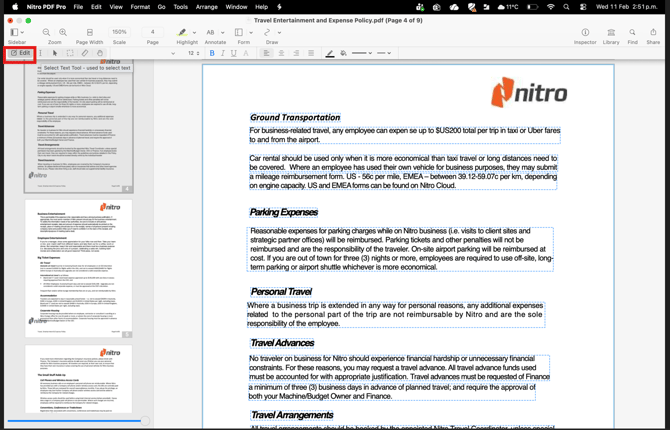
Task: Select the Highlight marker tool
Action: (x=182, y=32)
